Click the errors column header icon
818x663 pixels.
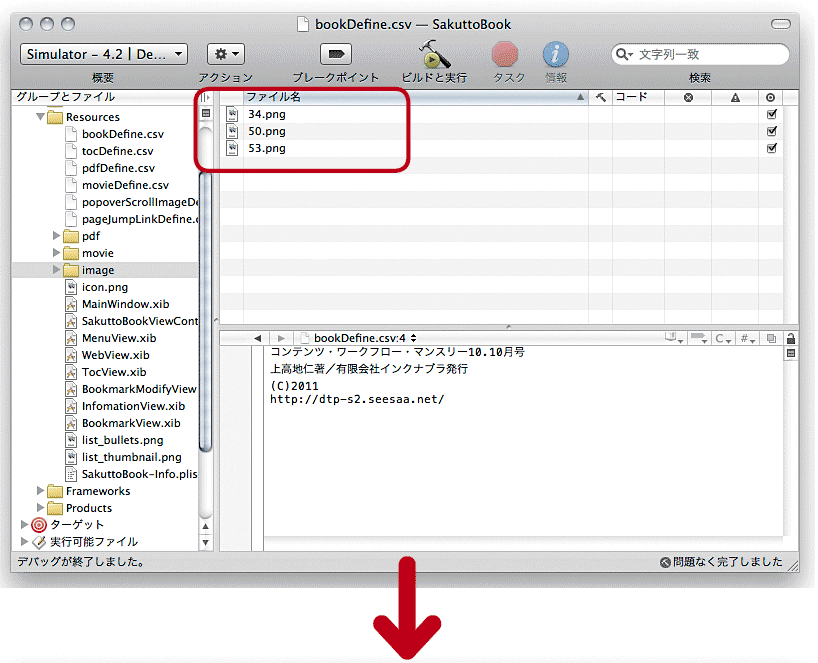point(688,98)
